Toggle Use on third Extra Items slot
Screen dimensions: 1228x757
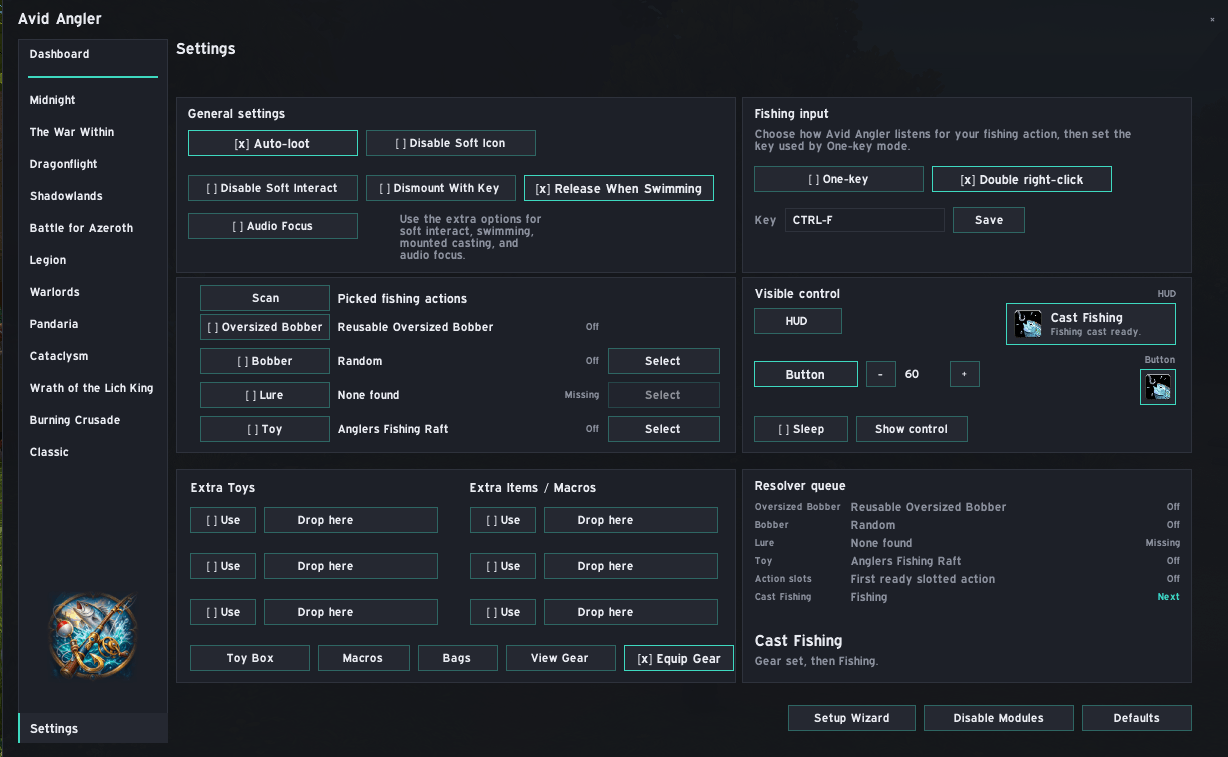[x=503, y=612]
